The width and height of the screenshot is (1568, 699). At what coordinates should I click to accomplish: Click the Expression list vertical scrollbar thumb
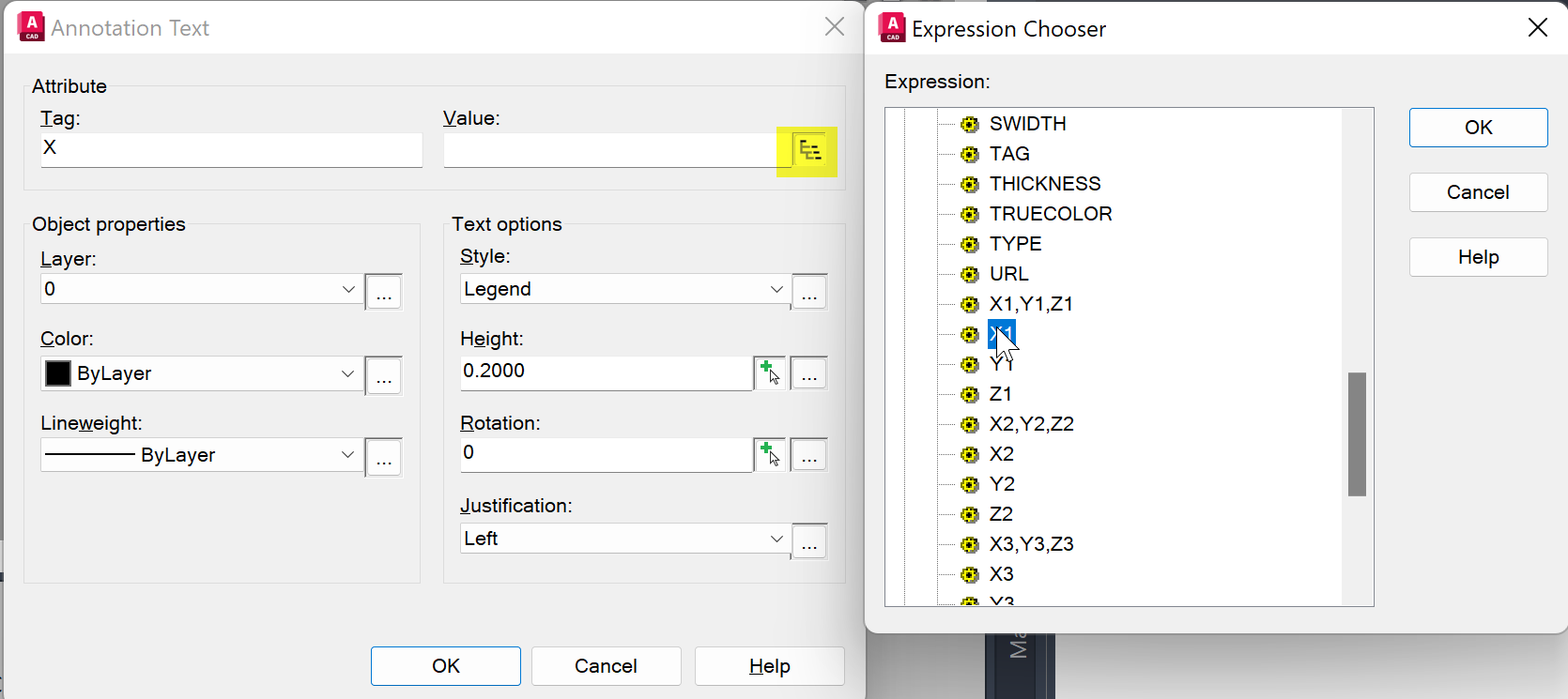tap(1357, 433)
